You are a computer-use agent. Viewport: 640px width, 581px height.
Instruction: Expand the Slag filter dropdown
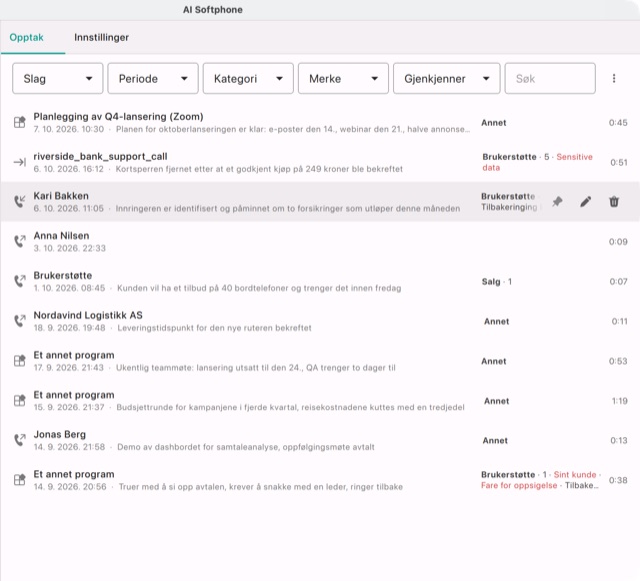pos(58,78)
